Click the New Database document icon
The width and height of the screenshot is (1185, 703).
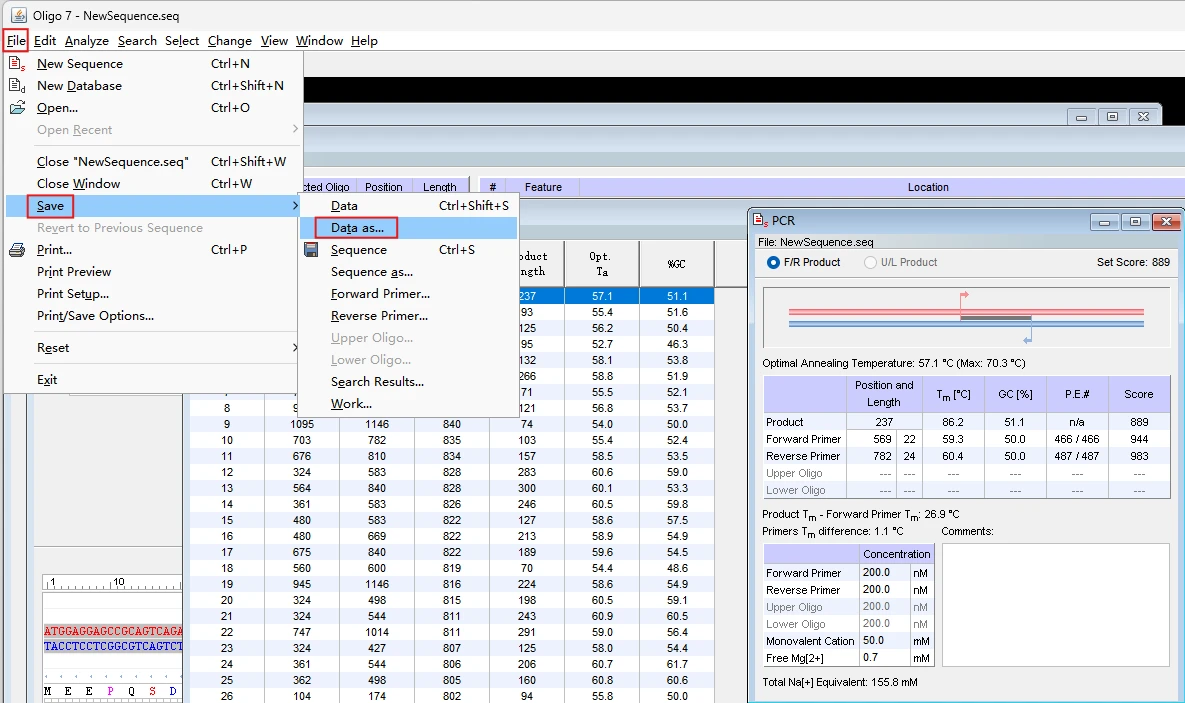pos(17,85)
